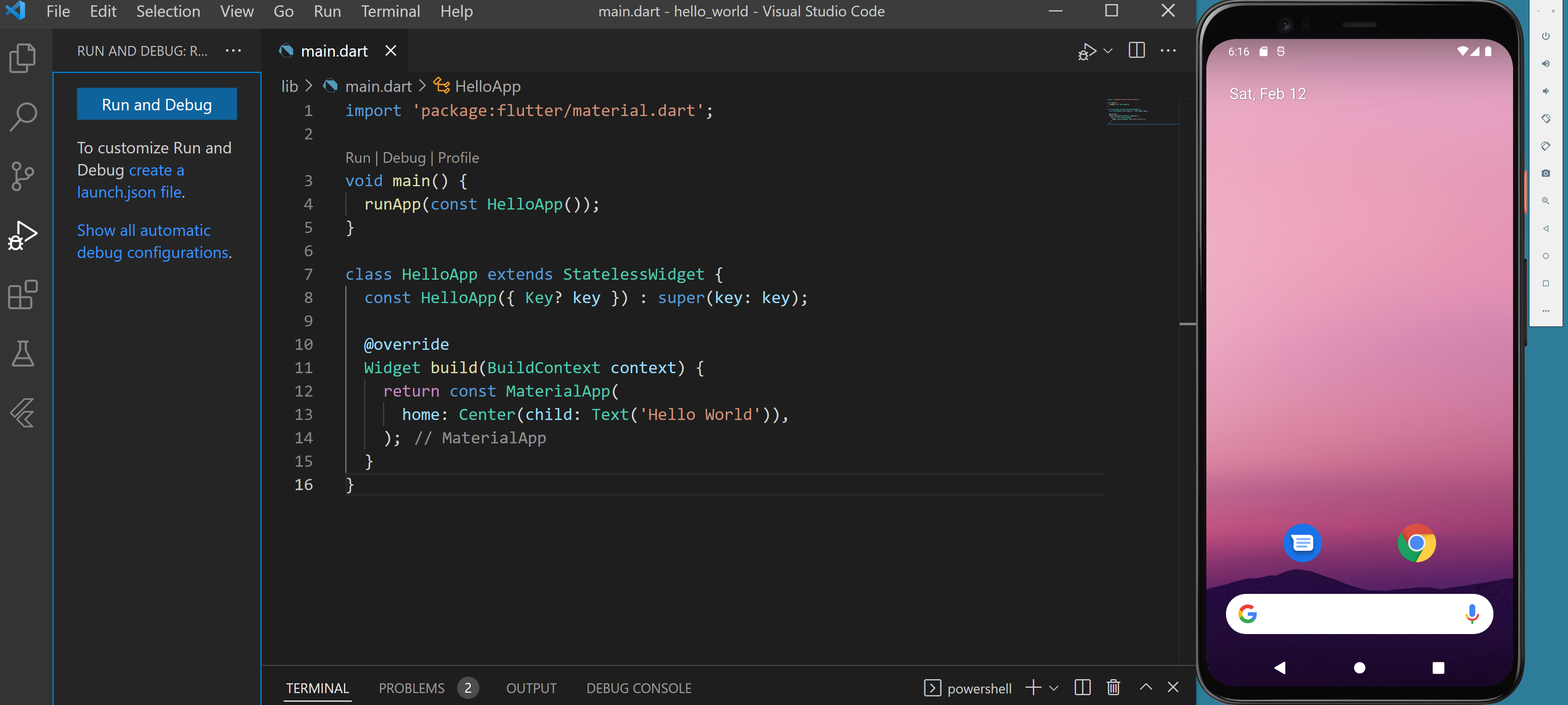Open the Terminal menu in menu bar
Image resolution: width=1568 pixels, height=705 pixels.
click(x=390, y=11)
